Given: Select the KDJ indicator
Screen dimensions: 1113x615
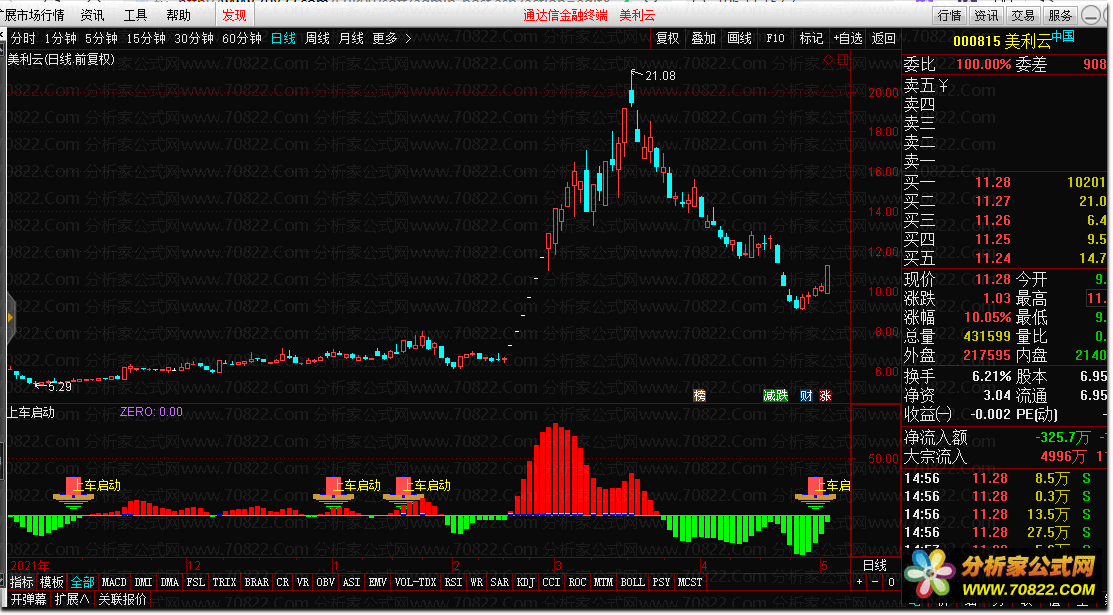Looking at the screenshot, I should 525,582.
